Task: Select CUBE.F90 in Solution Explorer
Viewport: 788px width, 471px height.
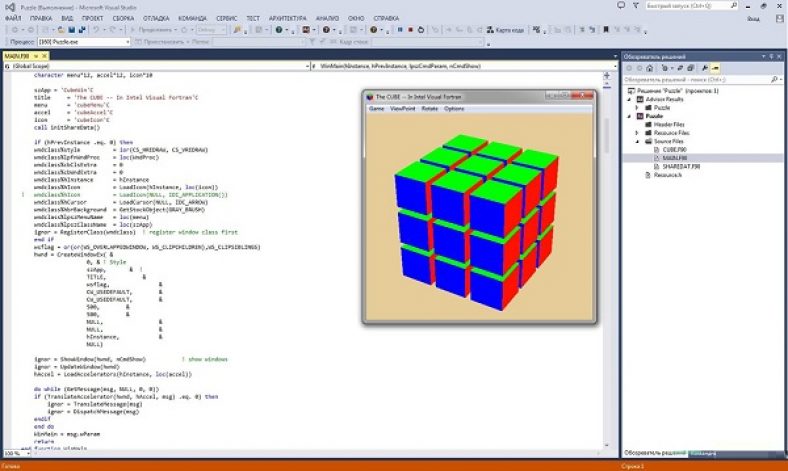Action: click(670, 149)
